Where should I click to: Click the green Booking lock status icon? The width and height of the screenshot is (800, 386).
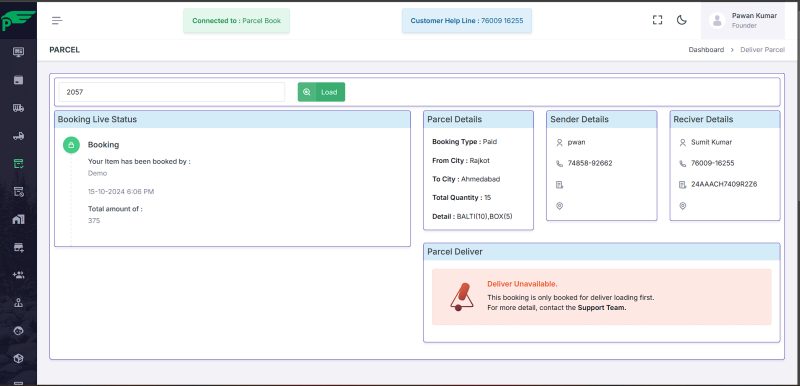[71, 145]
